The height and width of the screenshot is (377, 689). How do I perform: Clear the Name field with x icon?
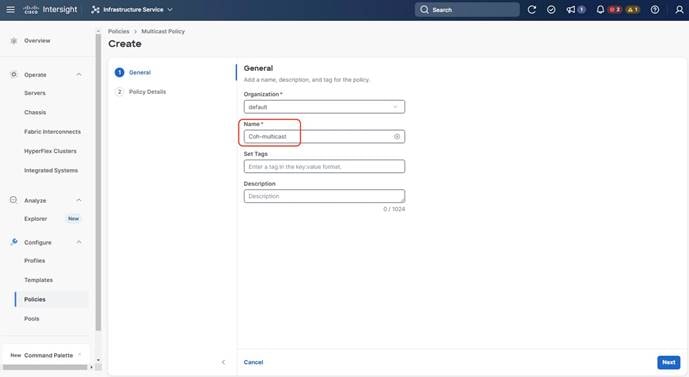pos(397,137)
